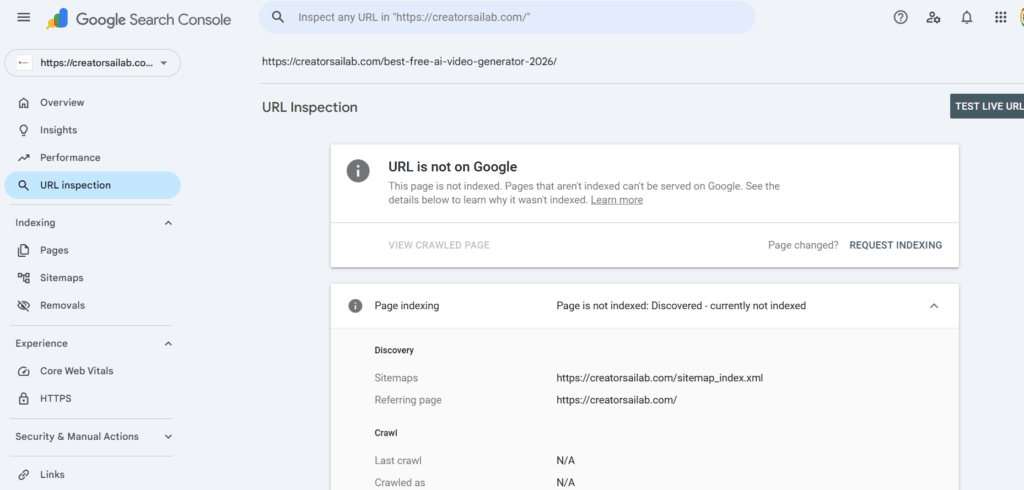Collapse the Page indexing panel chevron
The image size is (1024, 490).
[934, 306]
